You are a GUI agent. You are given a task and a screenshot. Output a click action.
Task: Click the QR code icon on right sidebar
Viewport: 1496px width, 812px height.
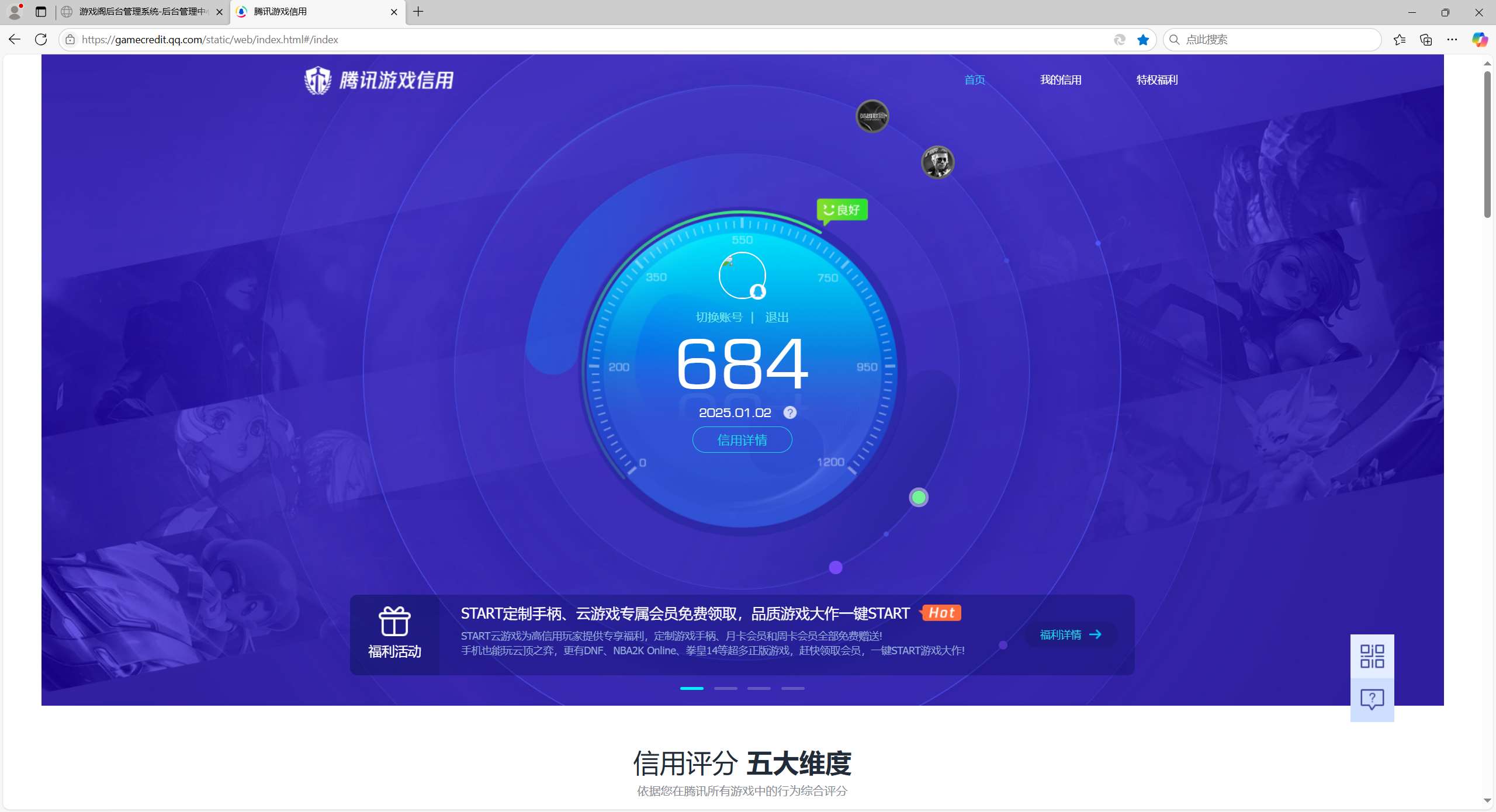click(1372, 656)
